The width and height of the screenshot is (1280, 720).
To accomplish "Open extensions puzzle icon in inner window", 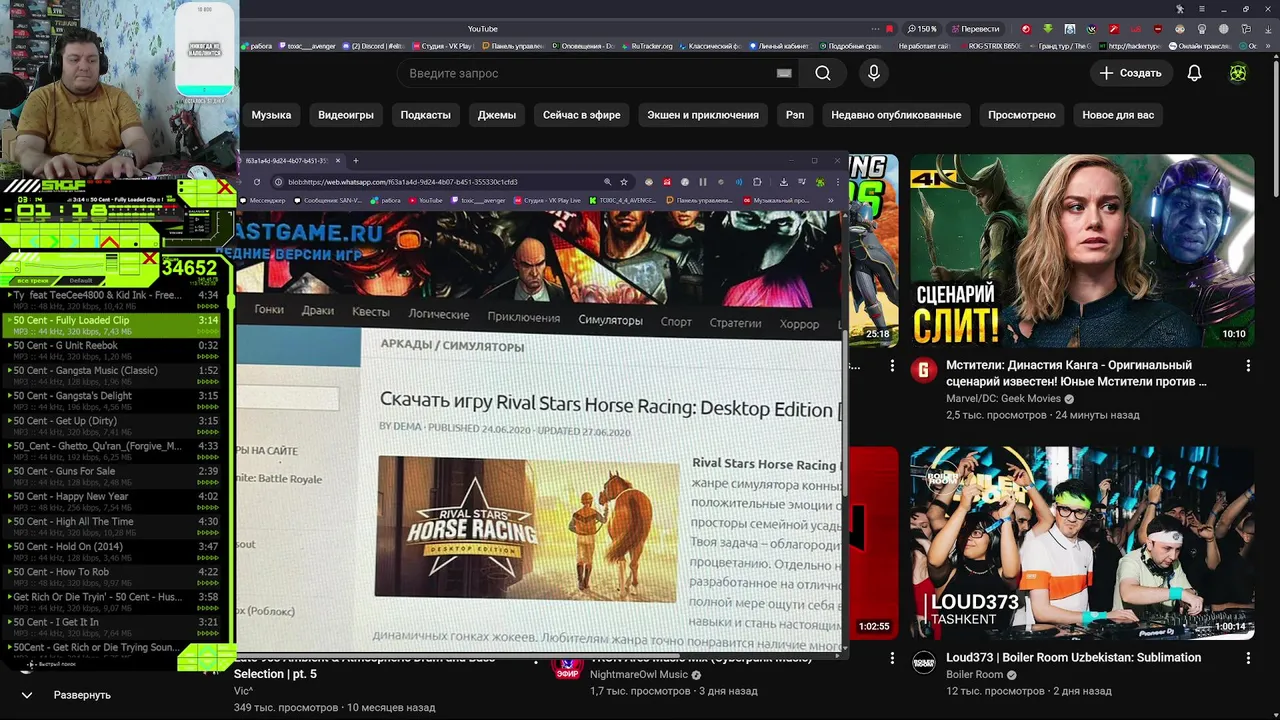I will (x=757, y=182).
